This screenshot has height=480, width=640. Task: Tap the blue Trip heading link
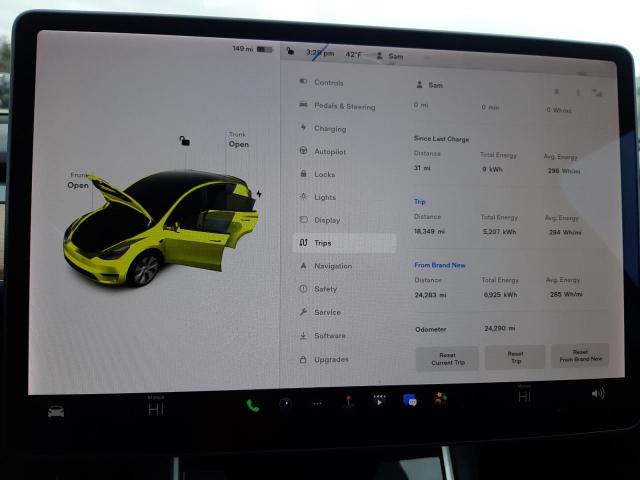(x=420, y=201)
